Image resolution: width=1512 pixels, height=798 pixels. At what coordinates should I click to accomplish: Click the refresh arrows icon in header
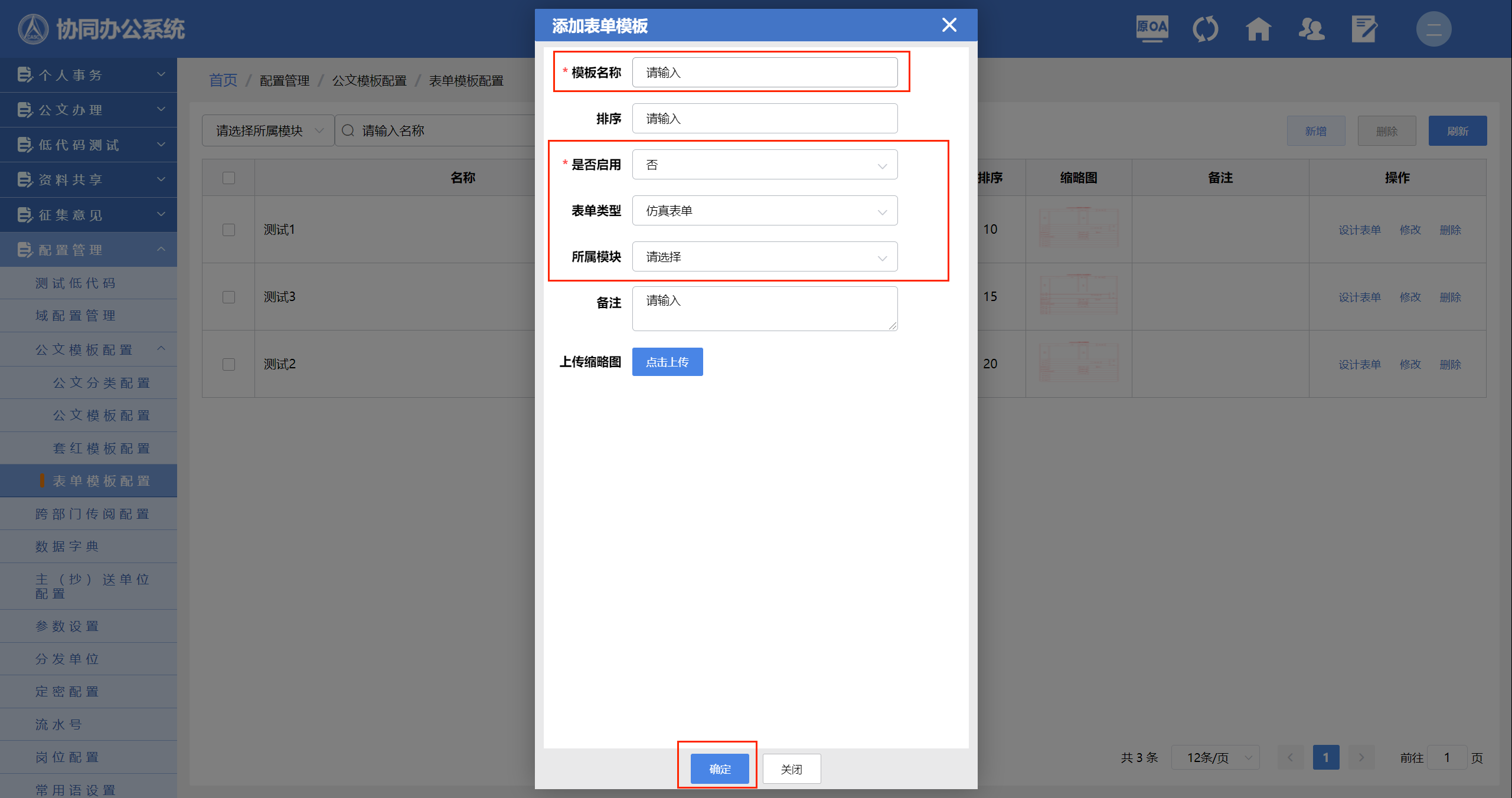pos(1205,29)
